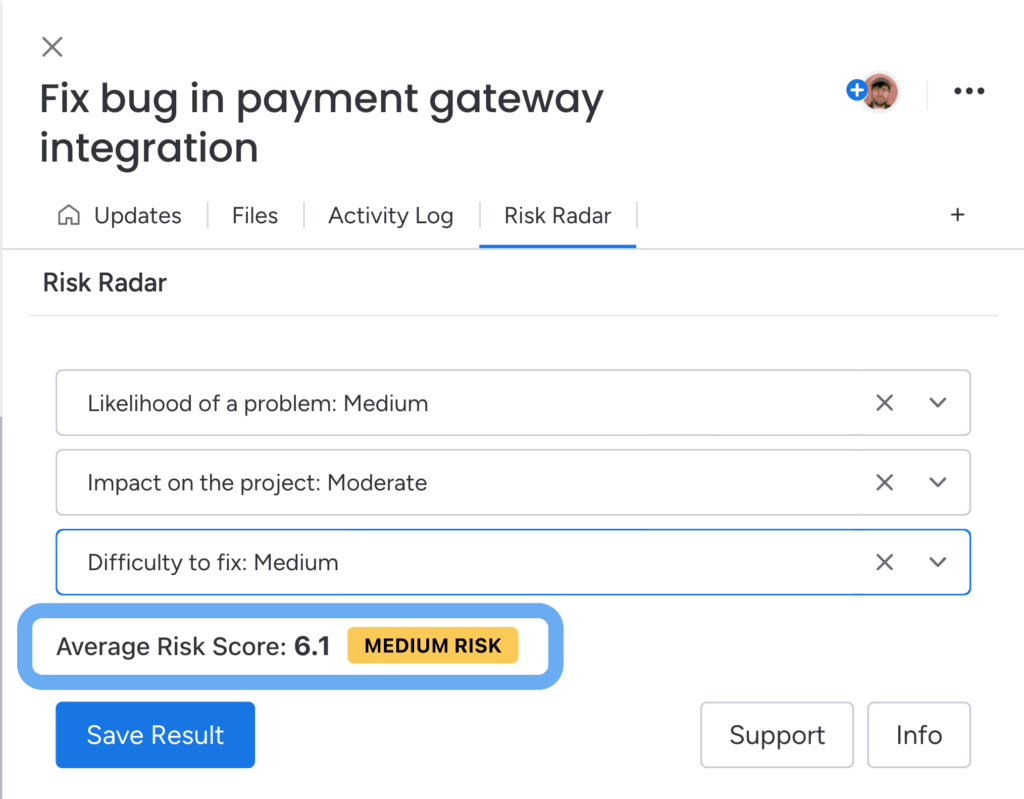Click the Save Result button
This screenshot has width=1024, height=799.
point(155,735)
